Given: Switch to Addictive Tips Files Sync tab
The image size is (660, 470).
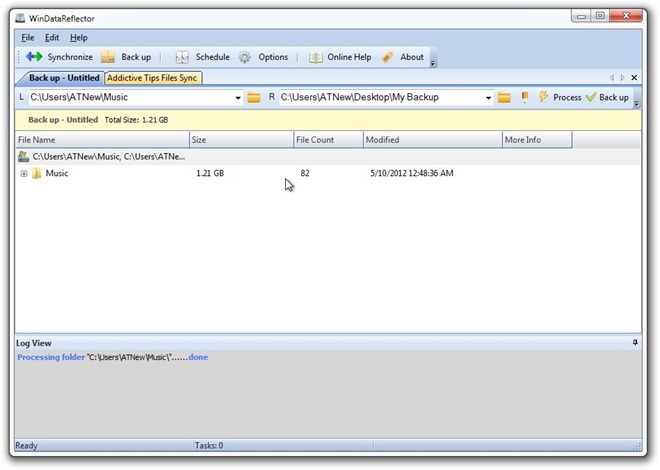Looking at the screenshot, I should (152, 78).
